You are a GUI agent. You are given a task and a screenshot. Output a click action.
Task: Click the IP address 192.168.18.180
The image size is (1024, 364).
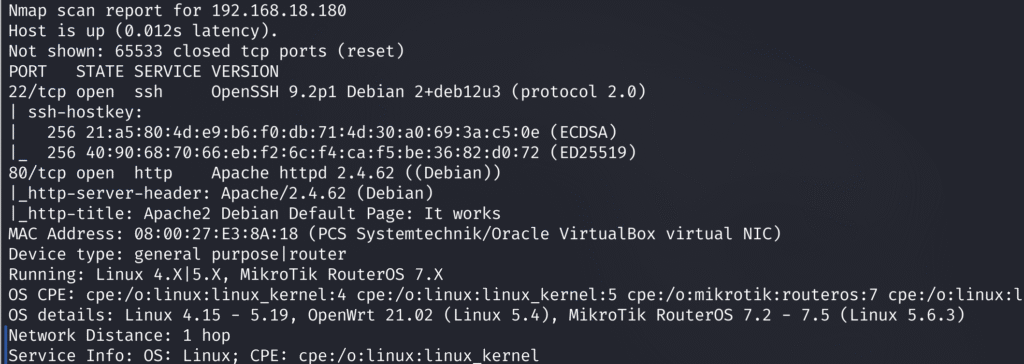pyautogui.click(x=279, y=10)
